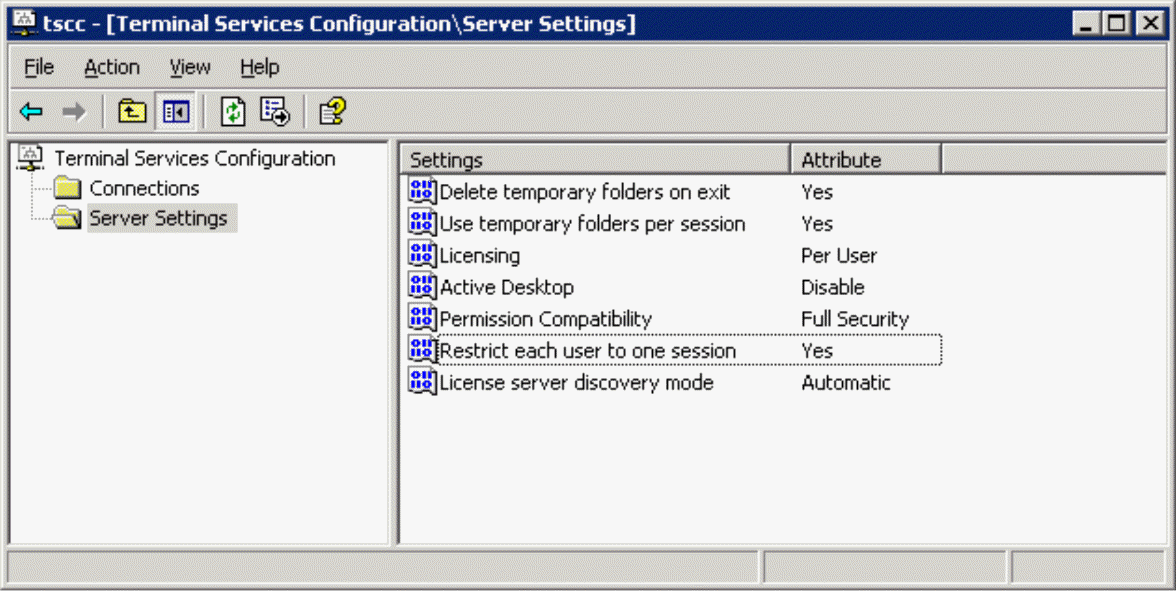Image resolution: width=1176 pixels, height=591 pixels.
Task: Sort by the Attribute column header
Action: coord(866,160)
